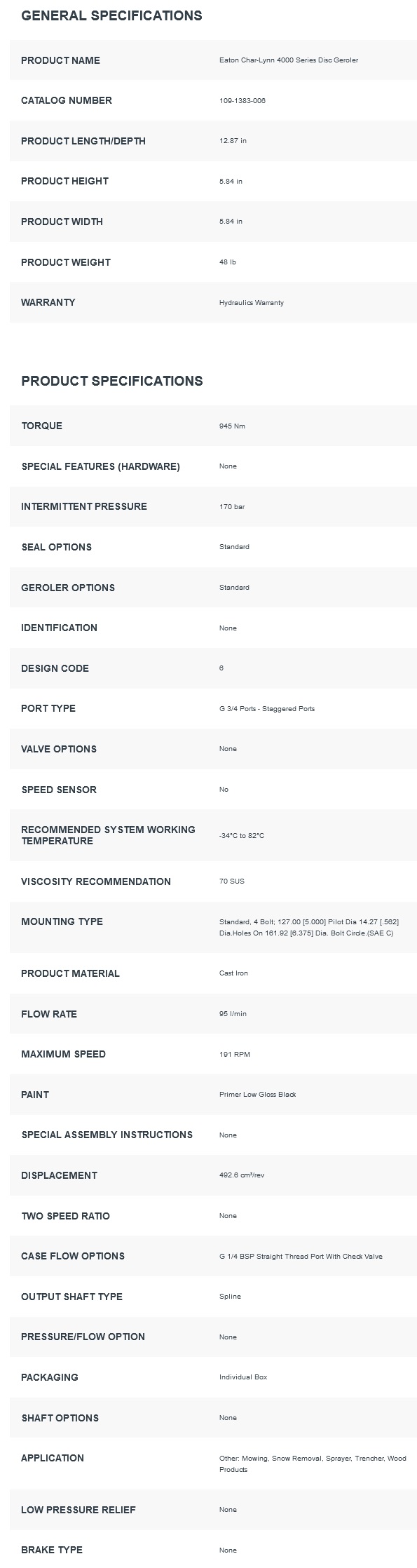Click the Application value listing Mowing, Snow Removal
Screen dimensions: 417x1568
tap(313, 1464)
